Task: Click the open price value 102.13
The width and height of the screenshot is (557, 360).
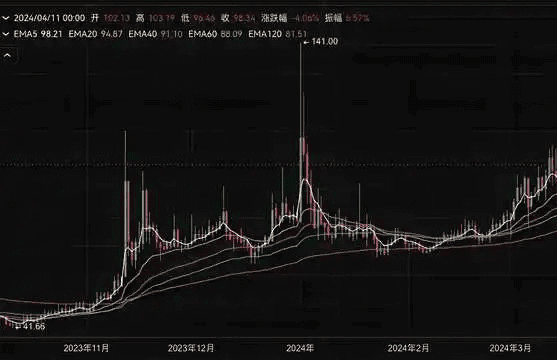Action: point(117,18)
